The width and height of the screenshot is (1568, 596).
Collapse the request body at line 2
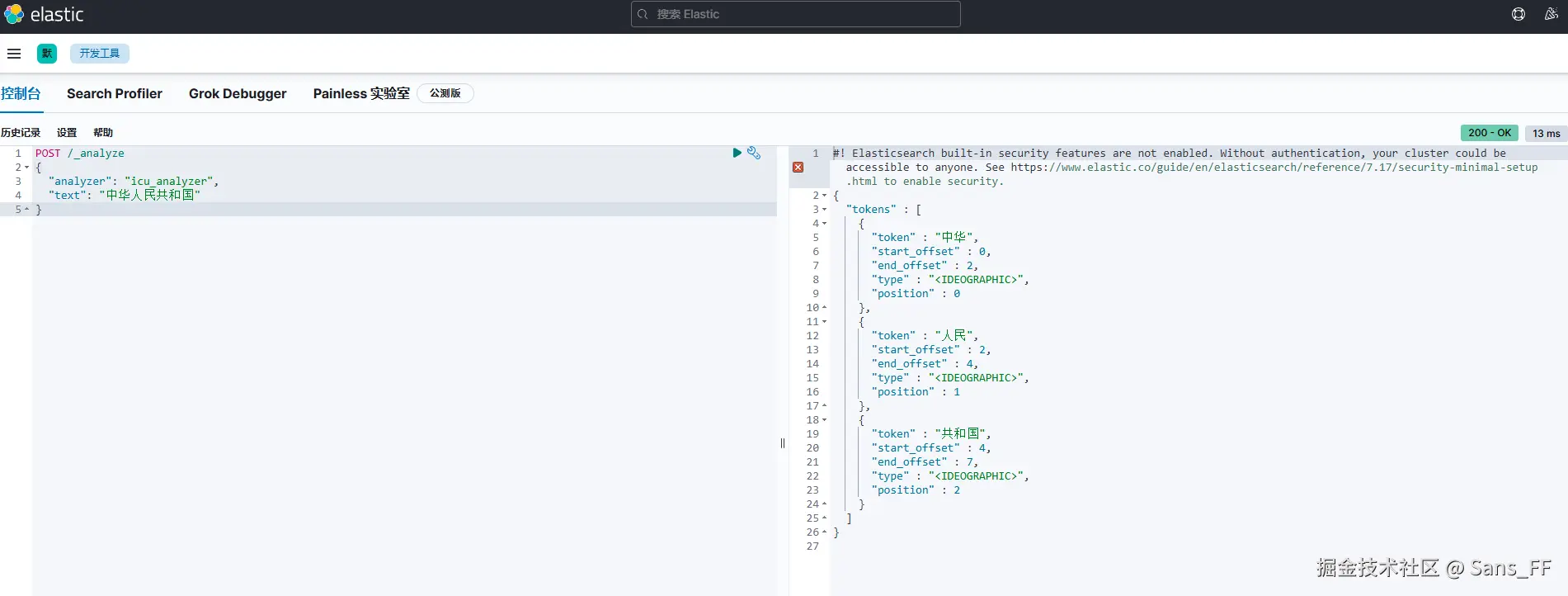26,168
